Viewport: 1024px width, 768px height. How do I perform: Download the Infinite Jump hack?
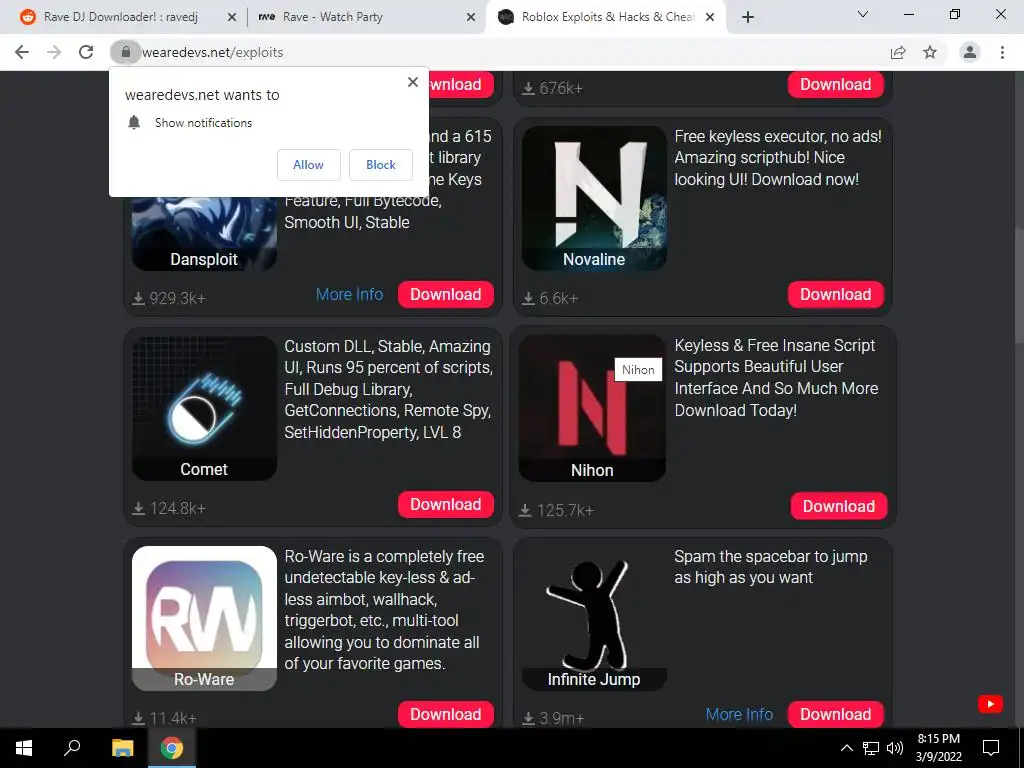[x=835, y=714]
